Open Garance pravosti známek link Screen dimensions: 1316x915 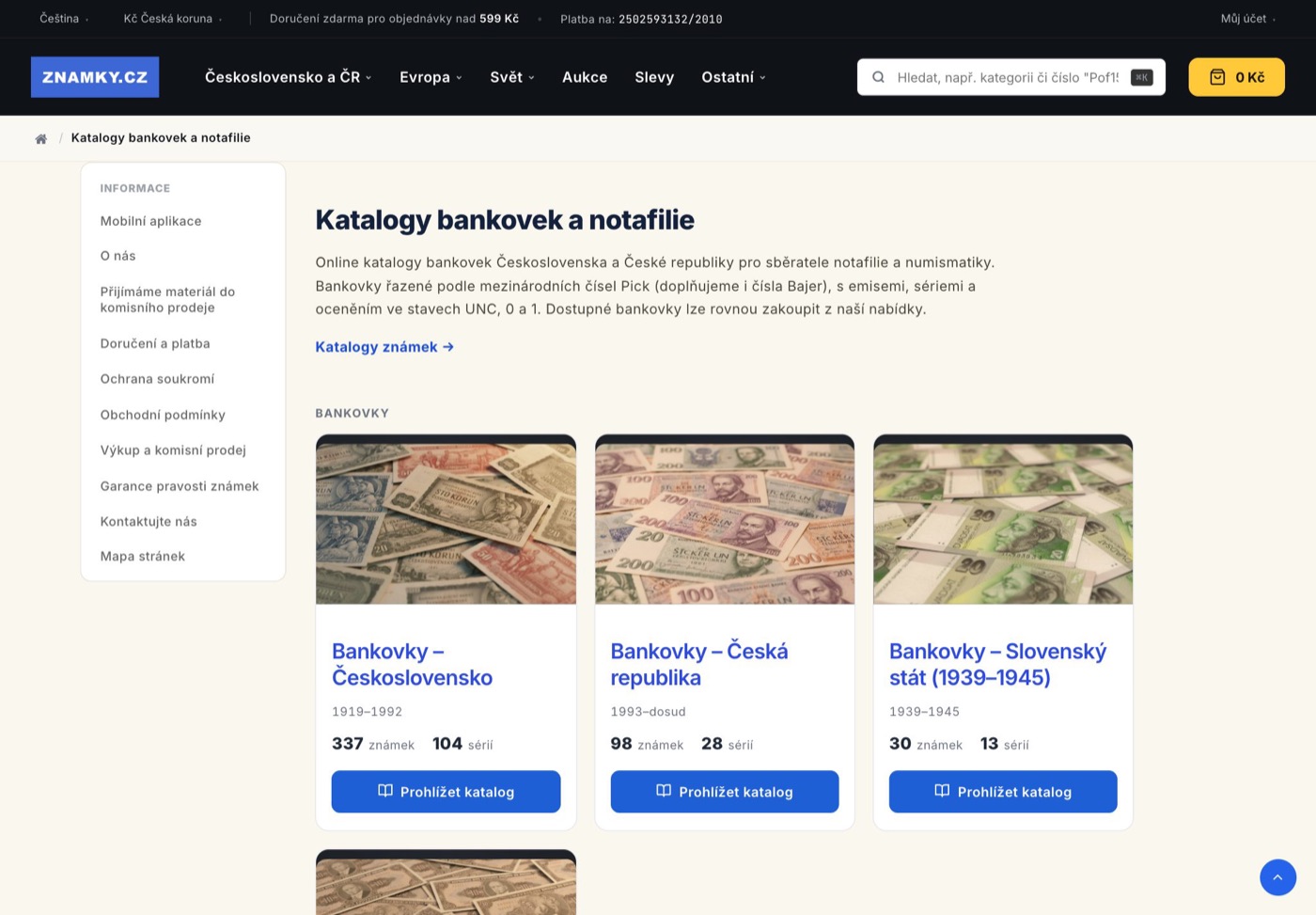(x=180, y=486)
